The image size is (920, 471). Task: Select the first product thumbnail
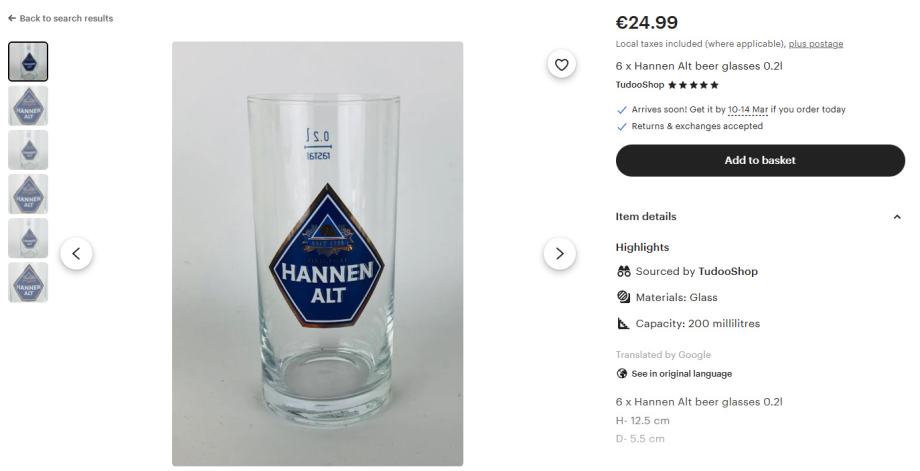[28, 62]
